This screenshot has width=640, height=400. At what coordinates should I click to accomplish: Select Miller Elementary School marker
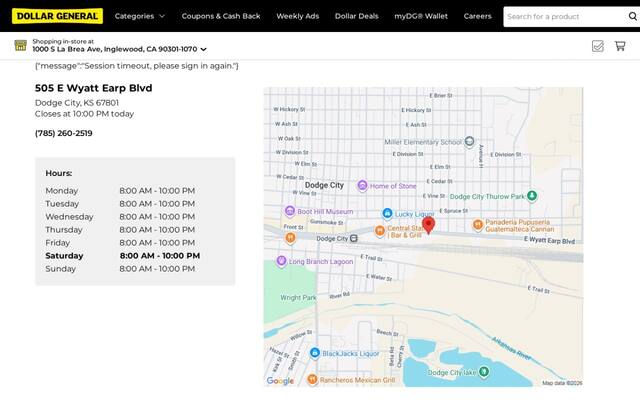click(469, 141)
